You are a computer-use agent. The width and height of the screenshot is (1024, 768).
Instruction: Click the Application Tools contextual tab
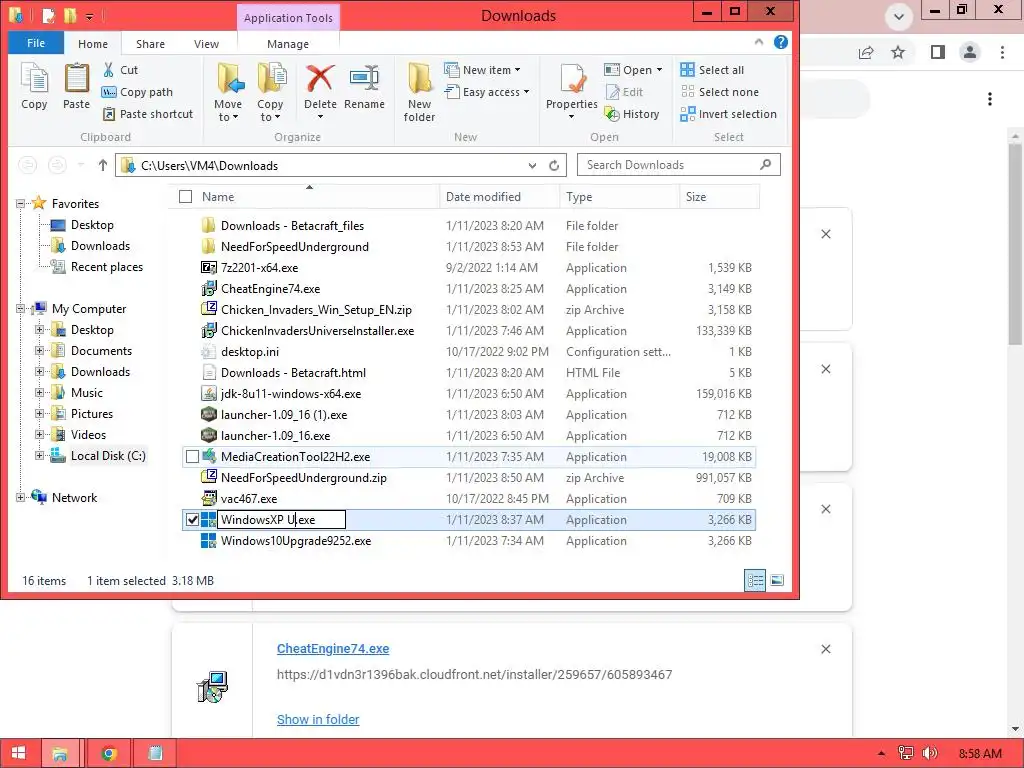(x=288, y=18)
